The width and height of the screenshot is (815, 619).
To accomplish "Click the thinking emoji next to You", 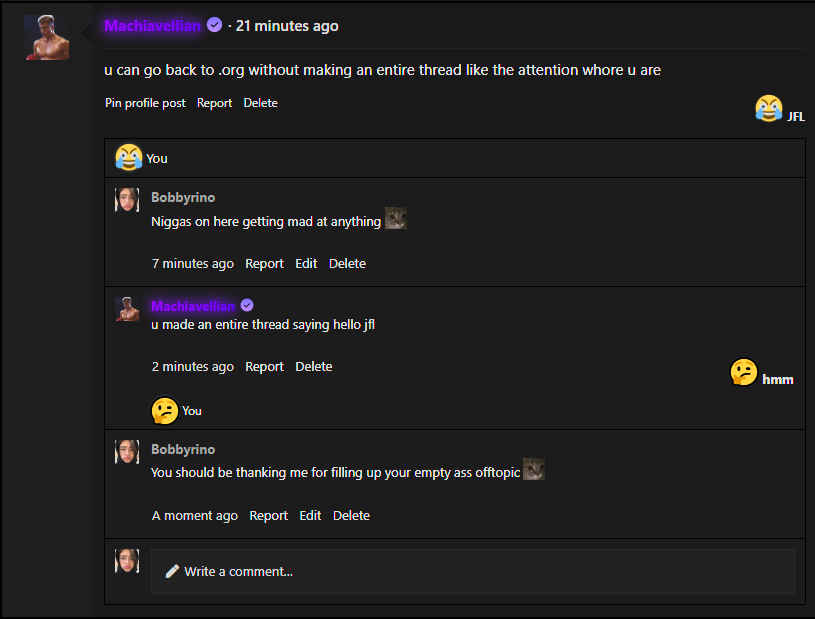I will pos(164,410).
